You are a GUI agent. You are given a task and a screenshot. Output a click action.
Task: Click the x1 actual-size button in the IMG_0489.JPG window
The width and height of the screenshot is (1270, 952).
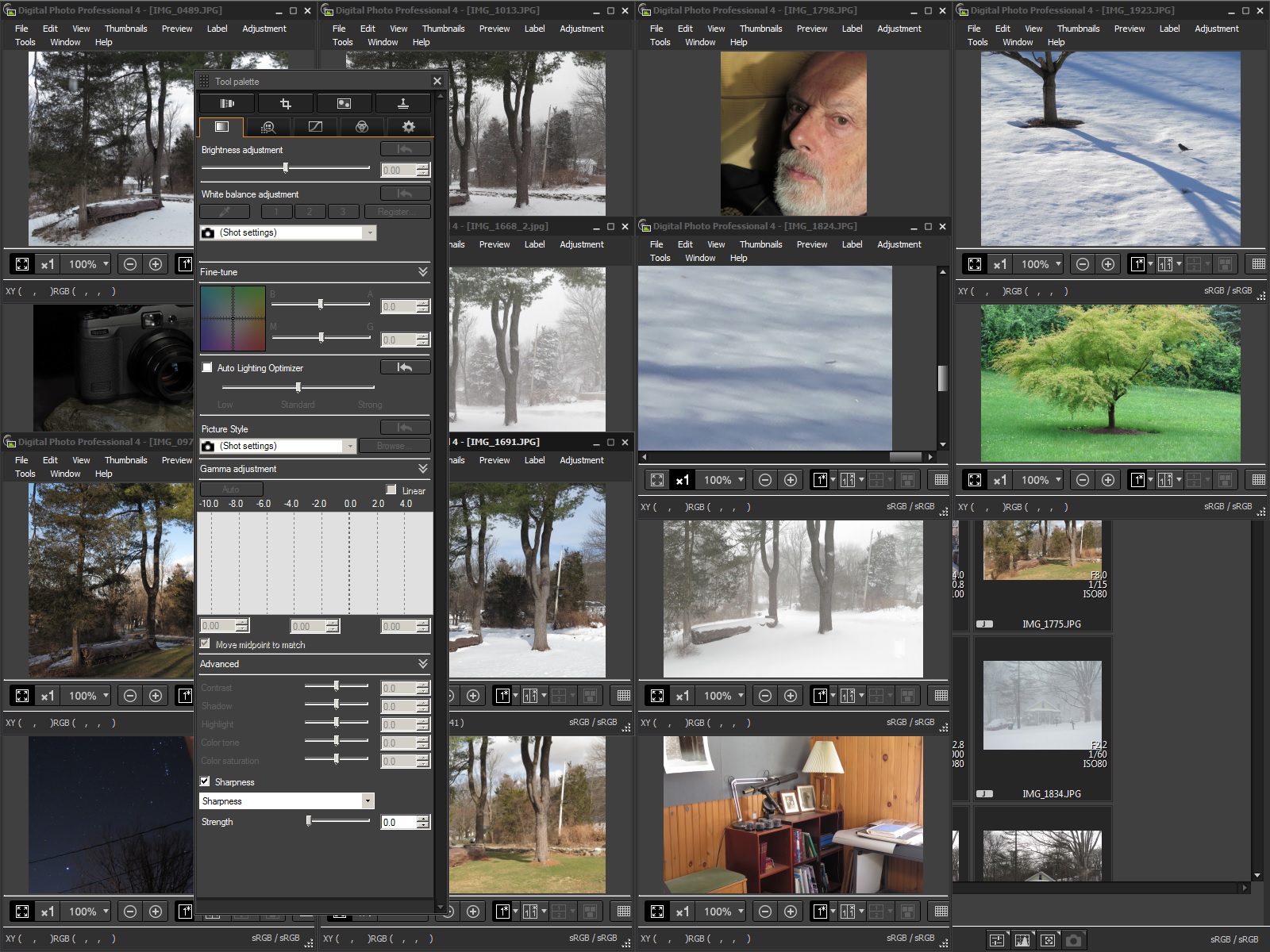(x=48, y=264)
